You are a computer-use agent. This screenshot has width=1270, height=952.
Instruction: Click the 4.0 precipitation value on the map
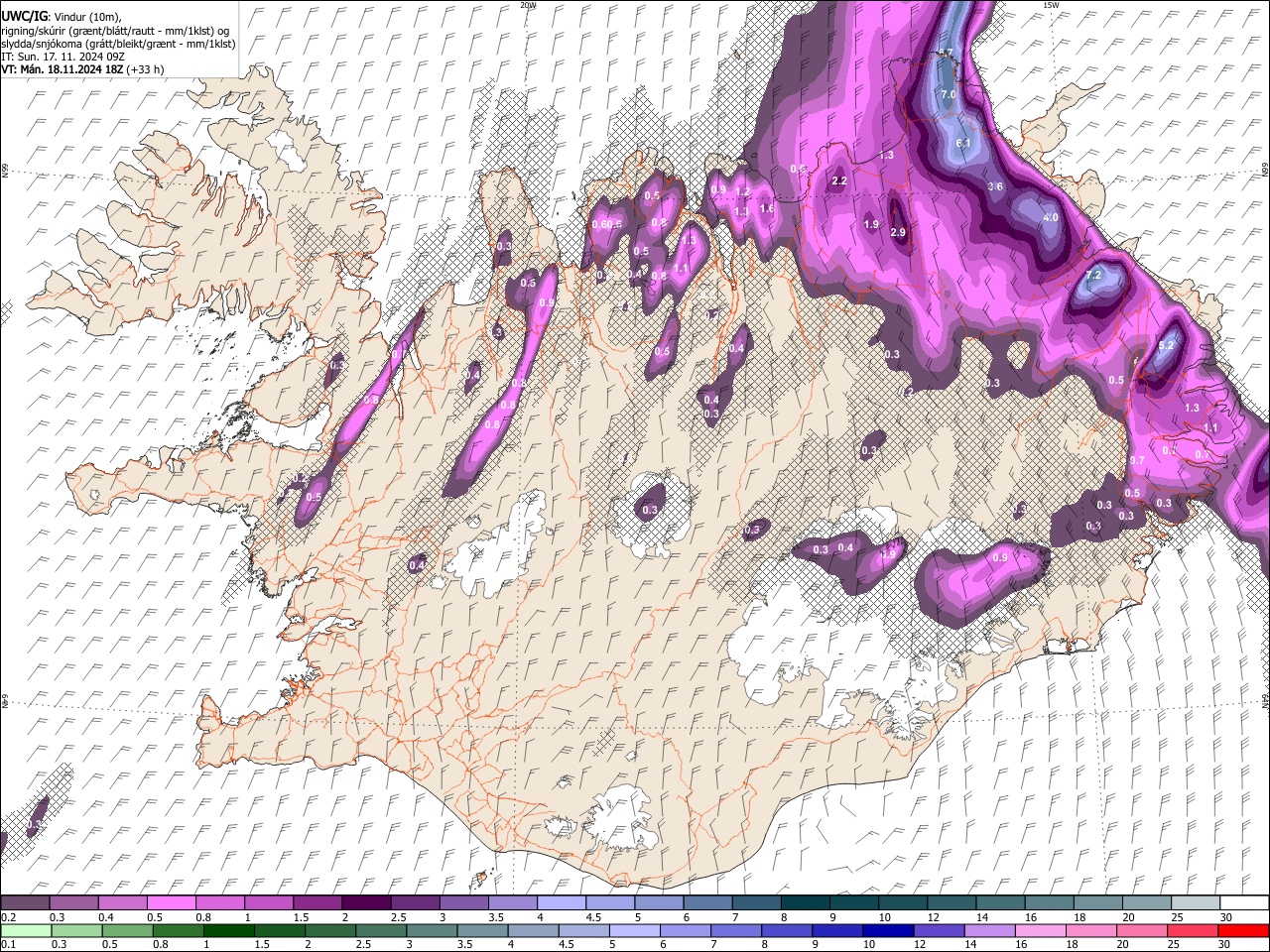pyautogui.click(x=1051, y=217)
